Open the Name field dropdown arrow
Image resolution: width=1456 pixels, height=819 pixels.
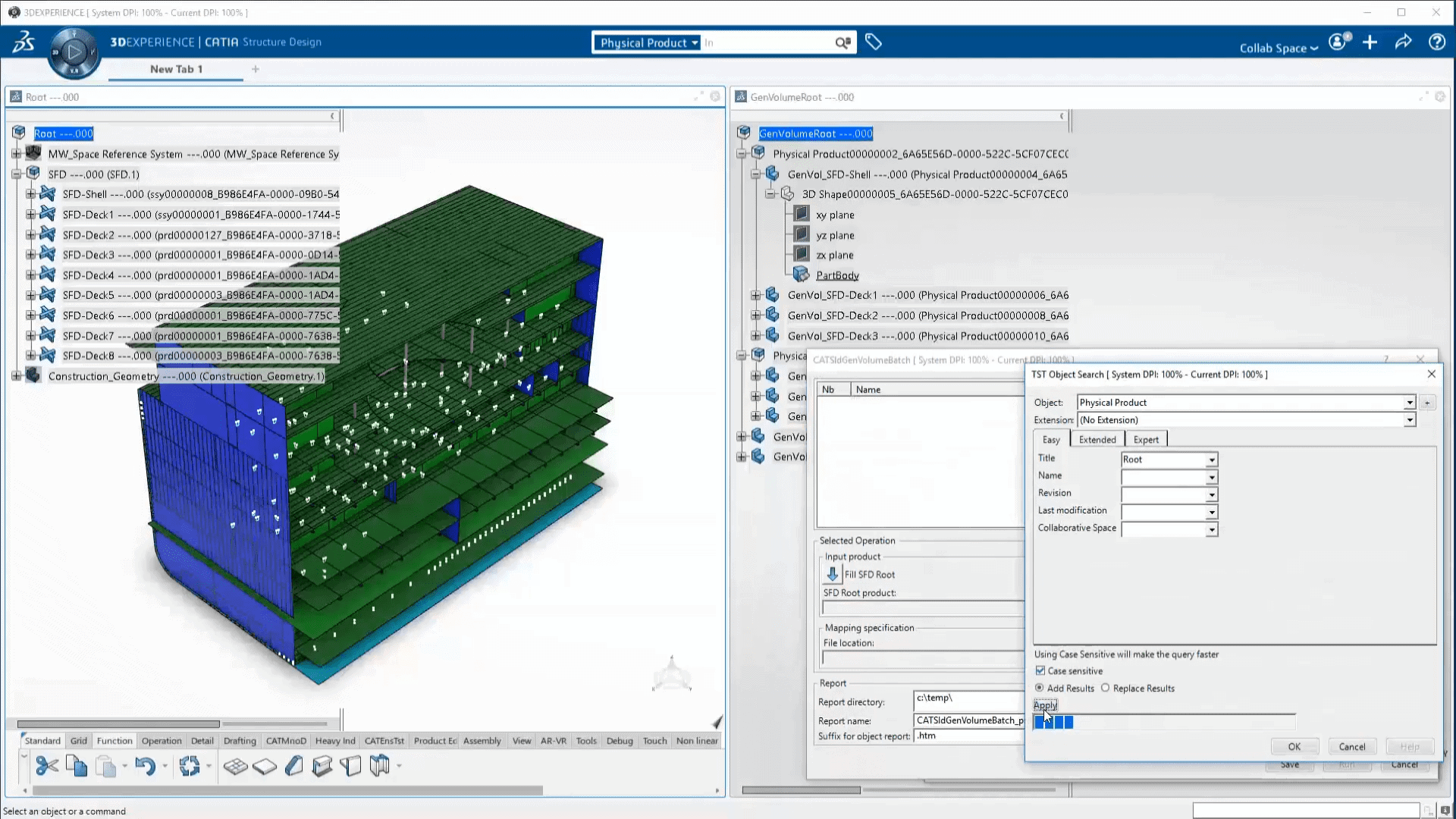(x=1212, y=477)
